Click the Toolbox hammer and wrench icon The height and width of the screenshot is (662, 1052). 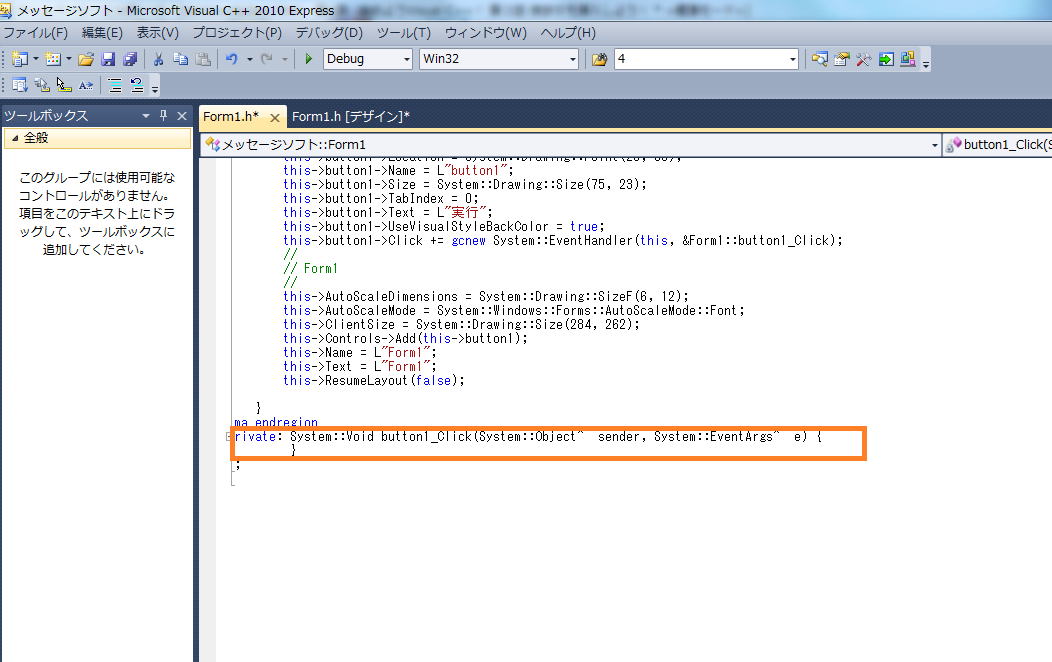863,59
